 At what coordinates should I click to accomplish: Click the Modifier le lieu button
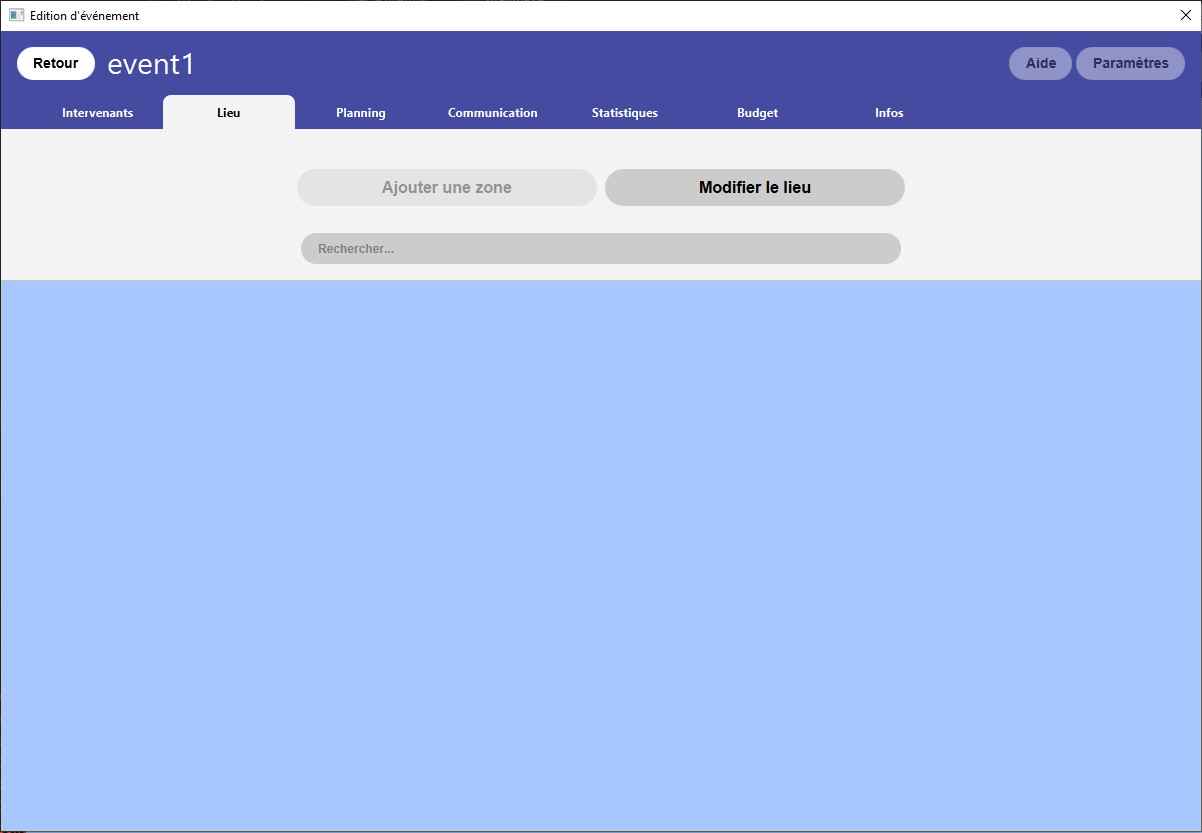755,187
